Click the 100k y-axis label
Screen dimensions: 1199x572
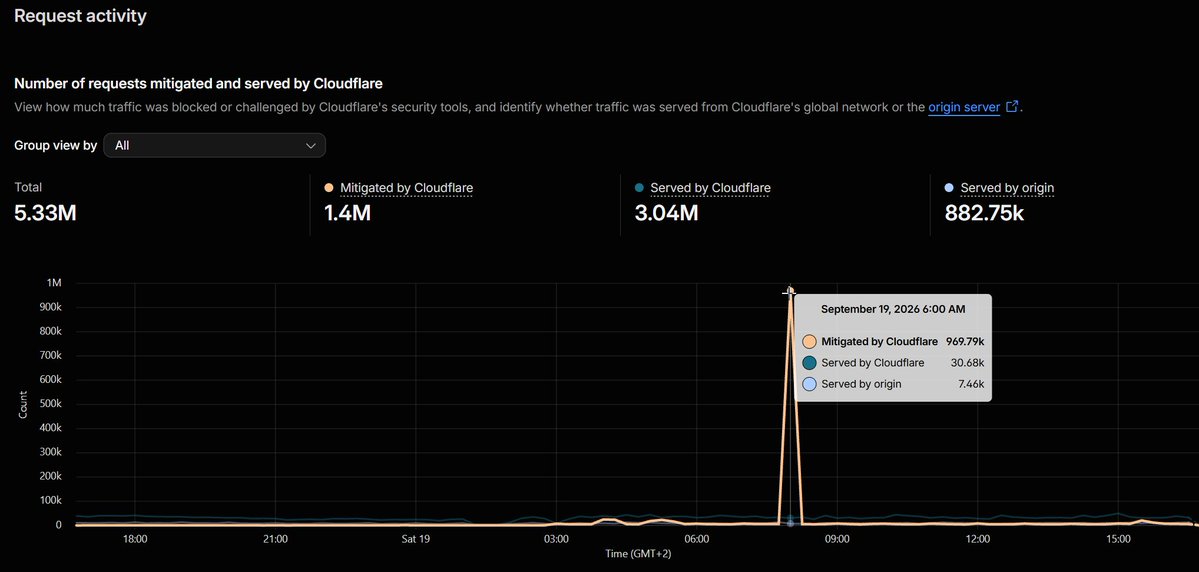click(x=48, y=500)
